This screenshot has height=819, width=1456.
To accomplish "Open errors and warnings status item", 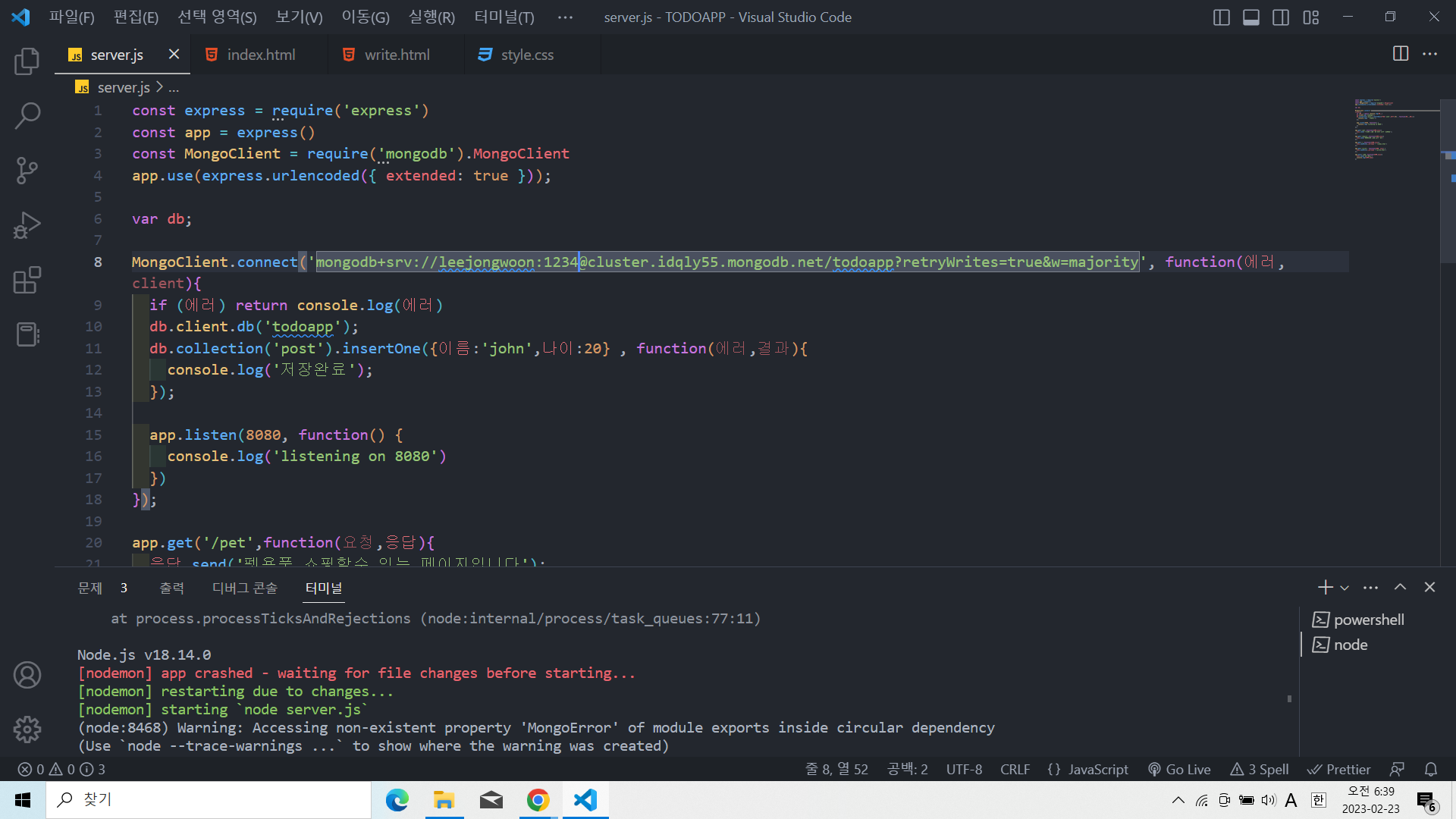I will 61,769.
